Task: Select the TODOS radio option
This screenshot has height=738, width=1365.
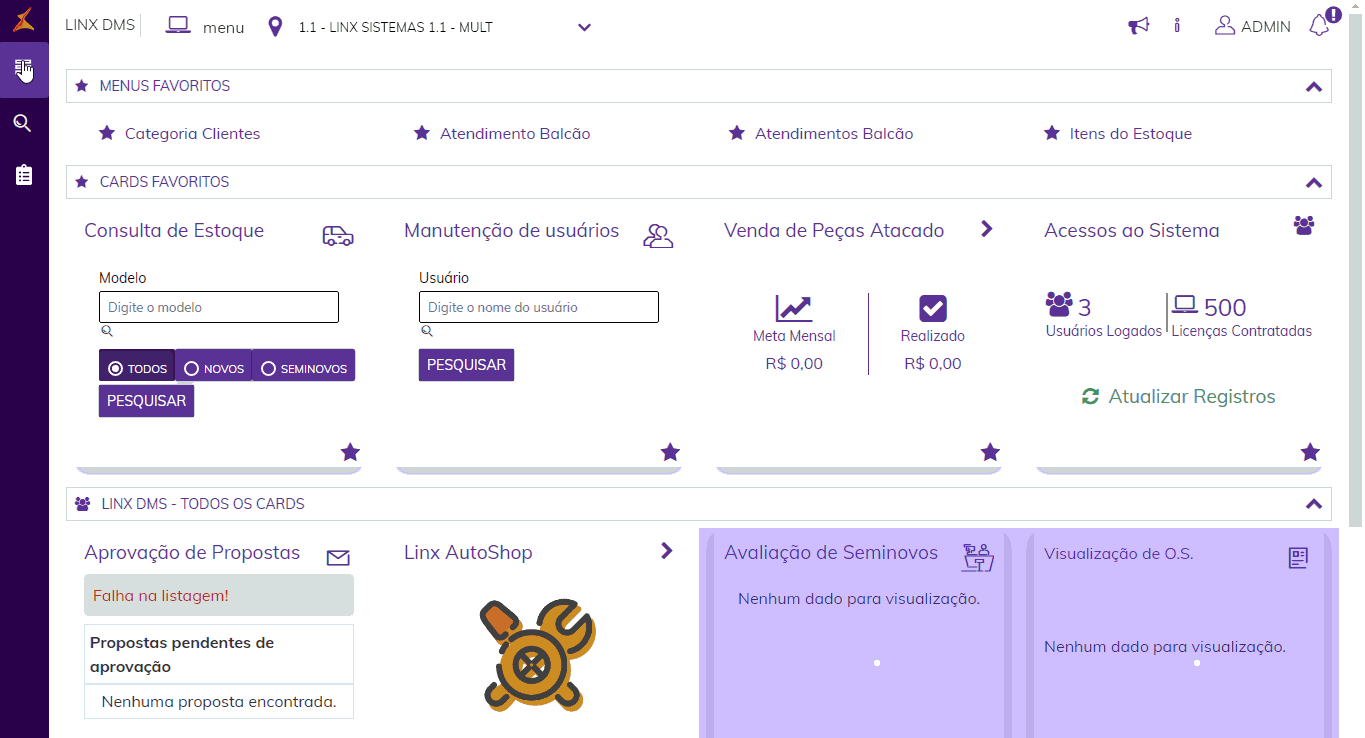Action: pos(137,365)
